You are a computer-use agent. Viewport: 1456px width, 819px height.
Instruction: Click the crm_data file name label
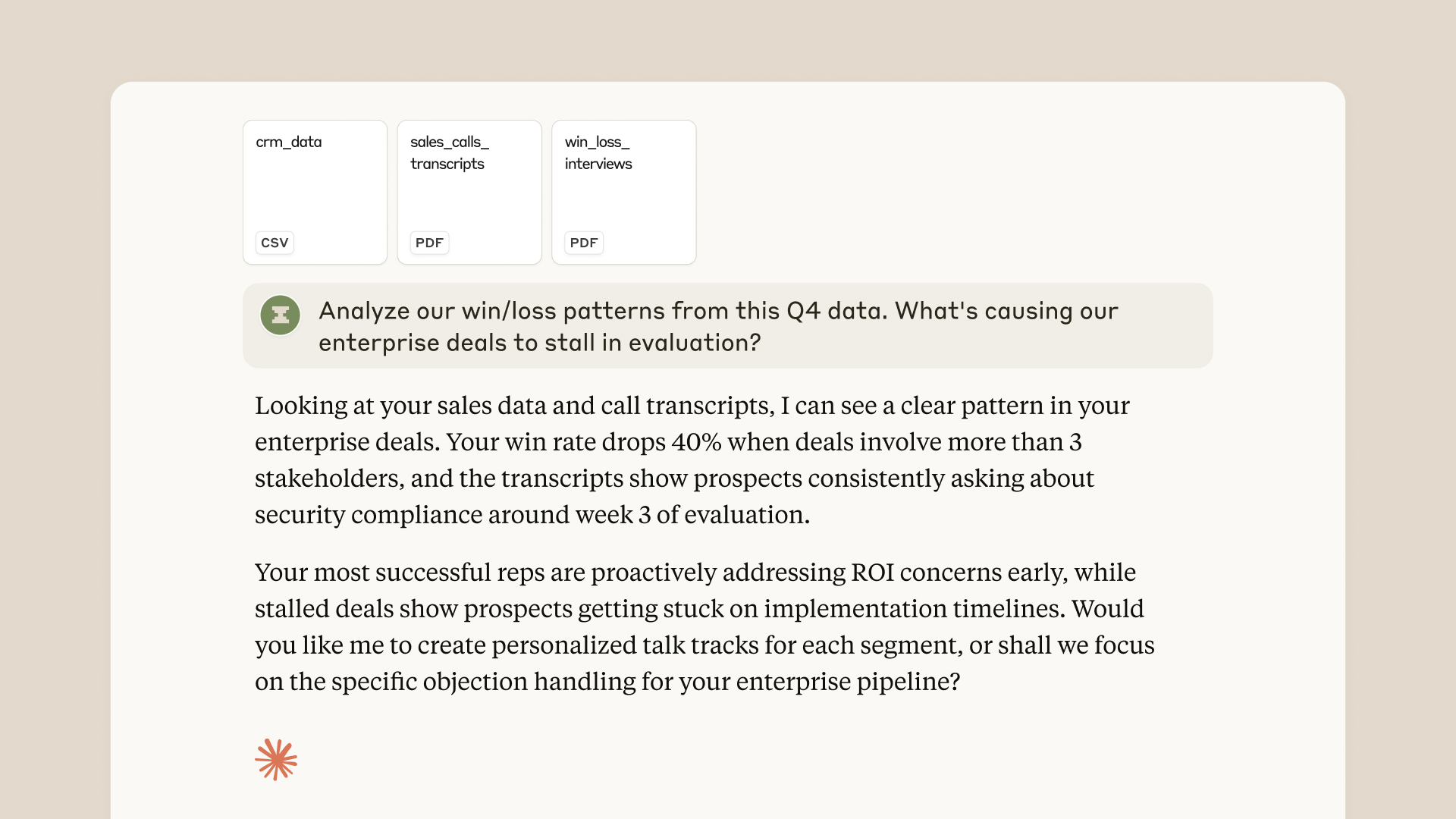289,142
